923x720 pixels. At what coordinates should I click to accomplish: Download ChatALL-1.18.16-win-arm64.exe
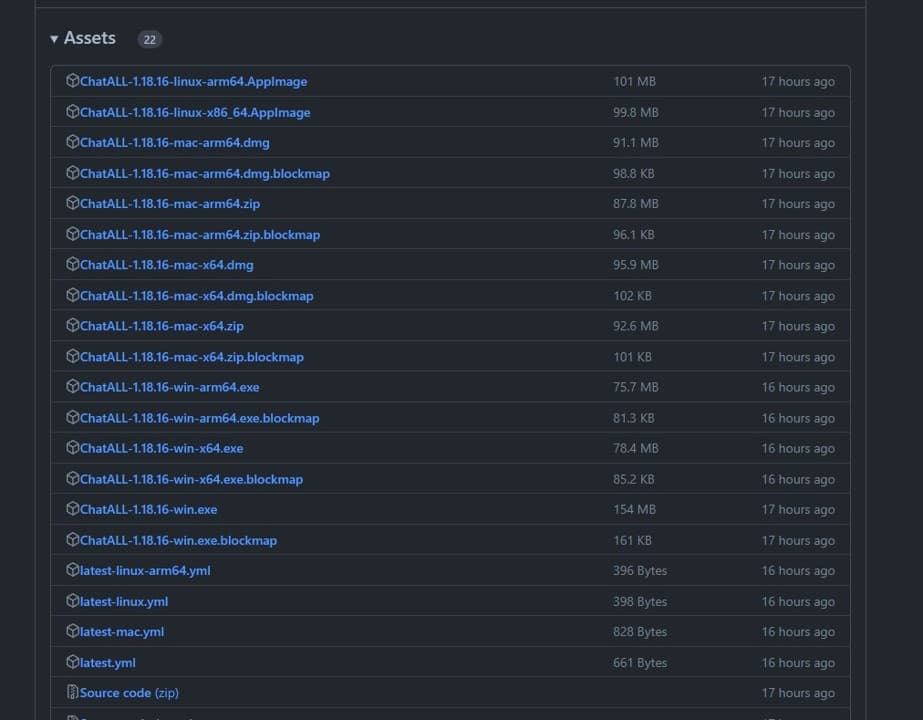click(170, 387)
